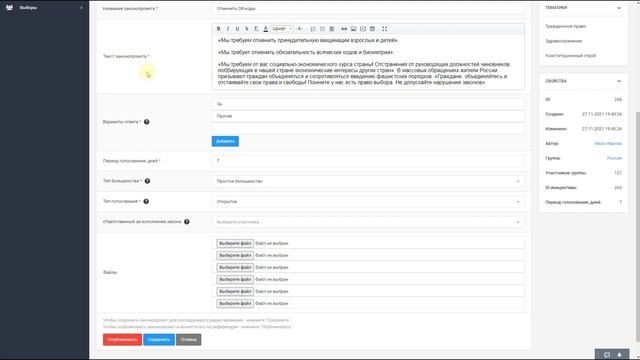Screen dimensions: 640x360
Task: Expand the Выборы sidebar chevron
Action: tap(81, 8)
